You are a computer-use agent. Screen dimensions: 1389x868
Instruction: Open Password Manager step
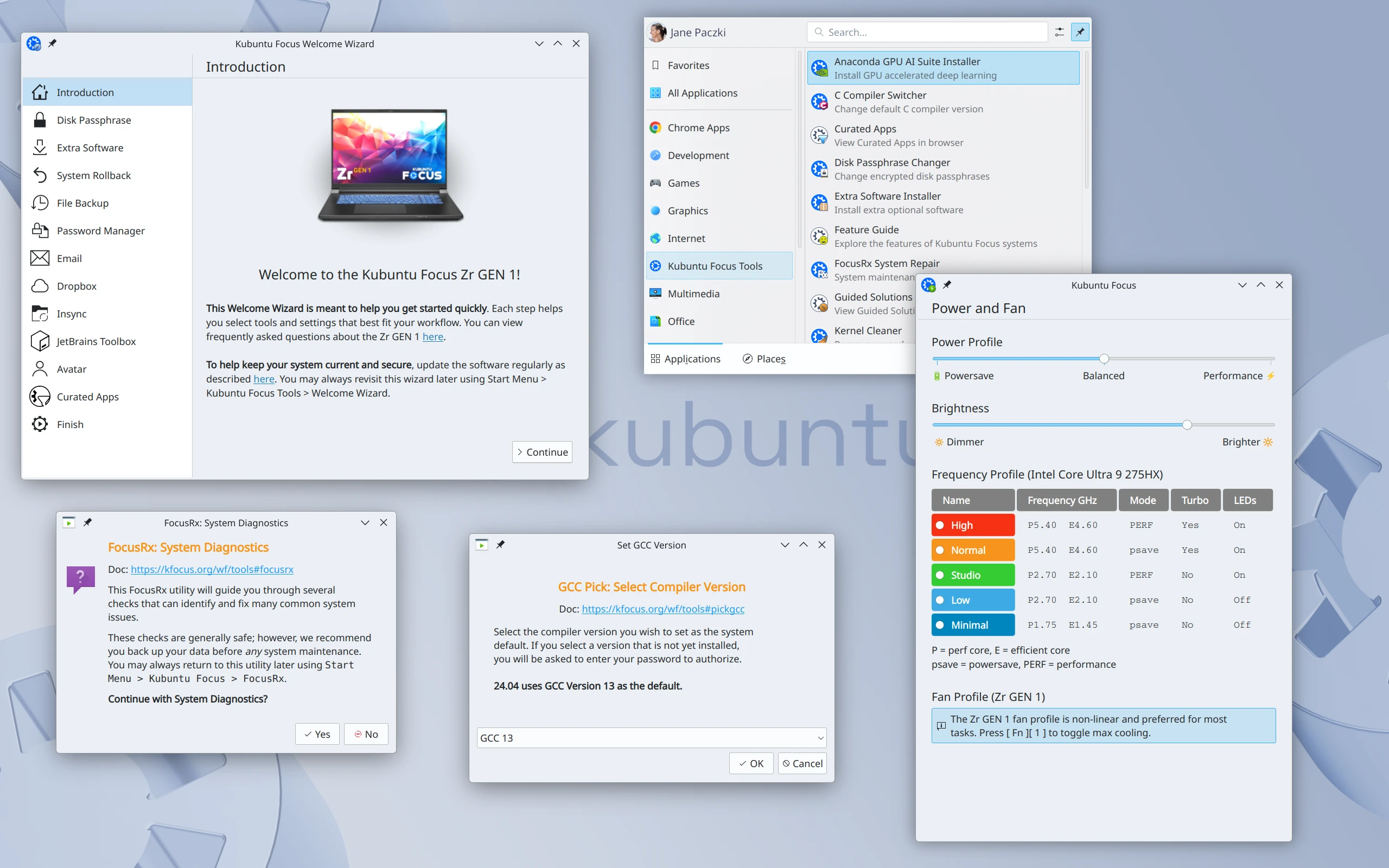tap(107, 231)
